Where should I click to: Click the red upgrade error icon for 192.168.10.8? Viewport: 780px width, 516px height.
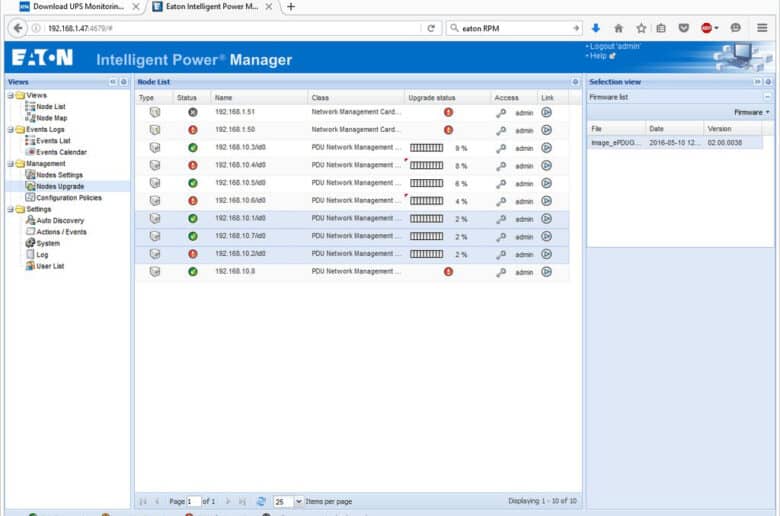click(x=448, y=272)
